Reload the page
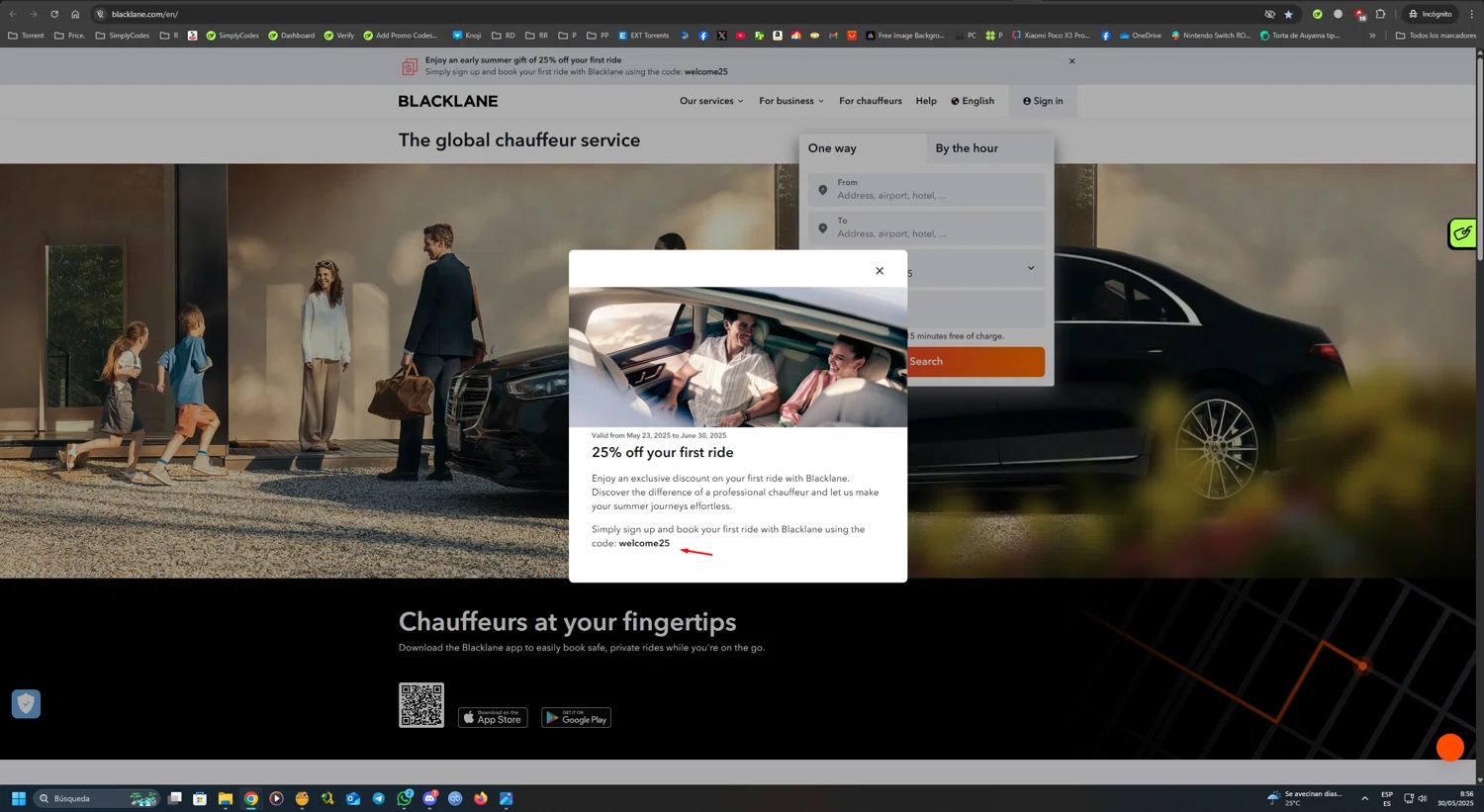The height and width of the screenshot is (812, 1484). coord(54,14)
